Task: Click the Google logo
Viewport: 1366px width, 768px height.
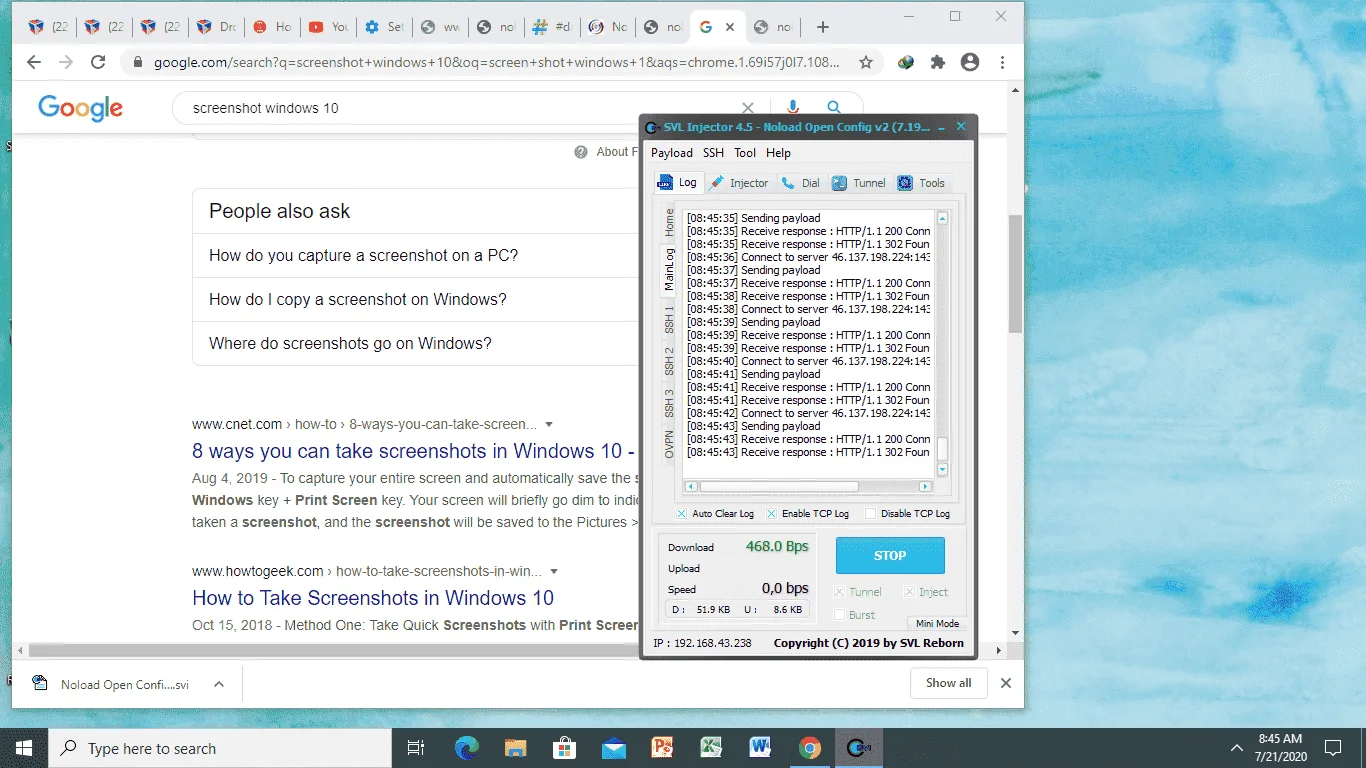Action: pos(80,108)
